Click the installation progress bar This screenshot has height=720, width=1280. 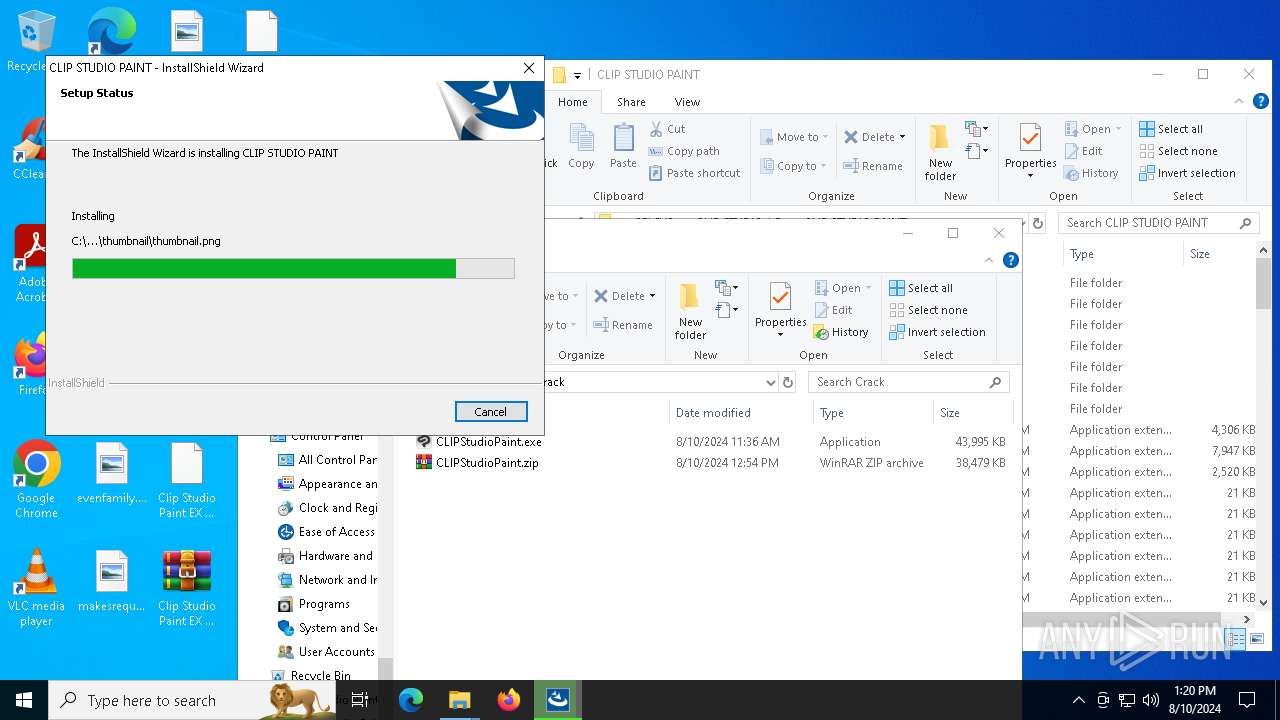tap(293, 268)
